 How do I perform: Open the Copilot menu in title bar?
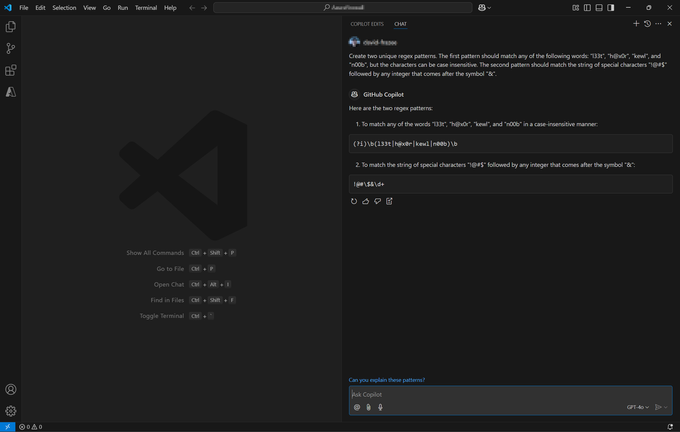[x=484, y=8]
